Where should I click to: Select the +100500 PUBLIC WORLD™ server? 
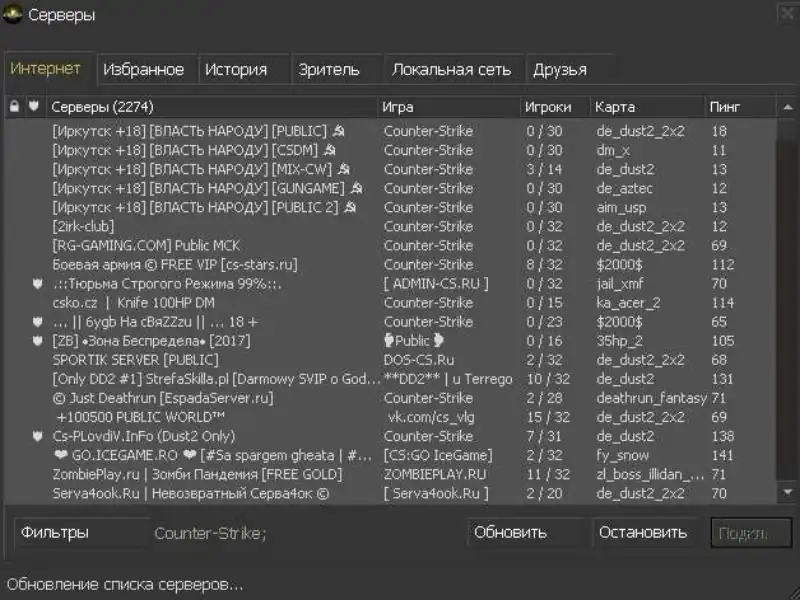[391, 417]
